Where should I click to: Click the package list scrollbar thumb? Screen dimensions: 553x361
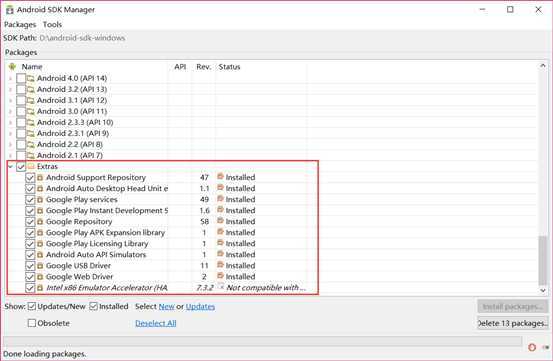(543, 260)
